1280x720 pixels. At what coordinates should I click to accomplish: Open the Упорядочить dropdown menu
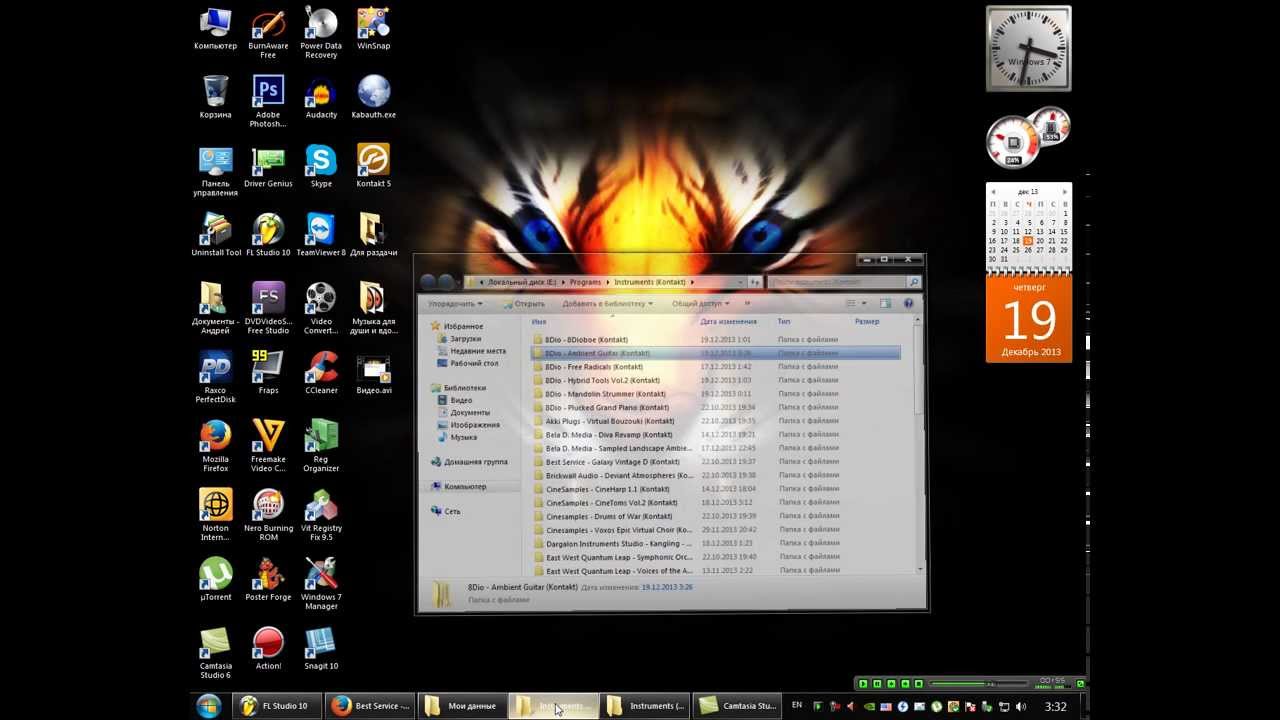[455, 304]
